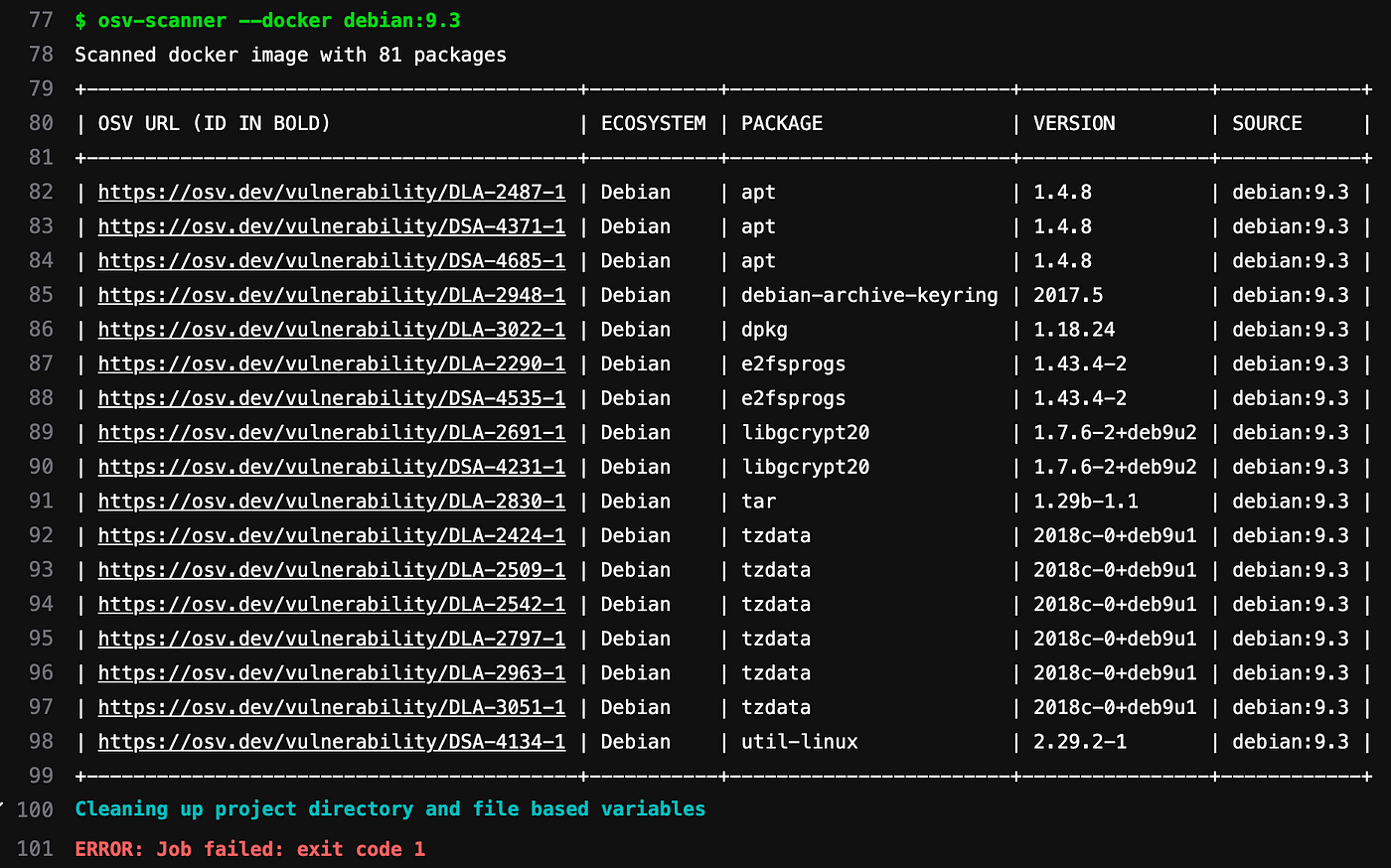Click line number 101
Screen dimensions: 1391x868
click(x=35, y=849)
